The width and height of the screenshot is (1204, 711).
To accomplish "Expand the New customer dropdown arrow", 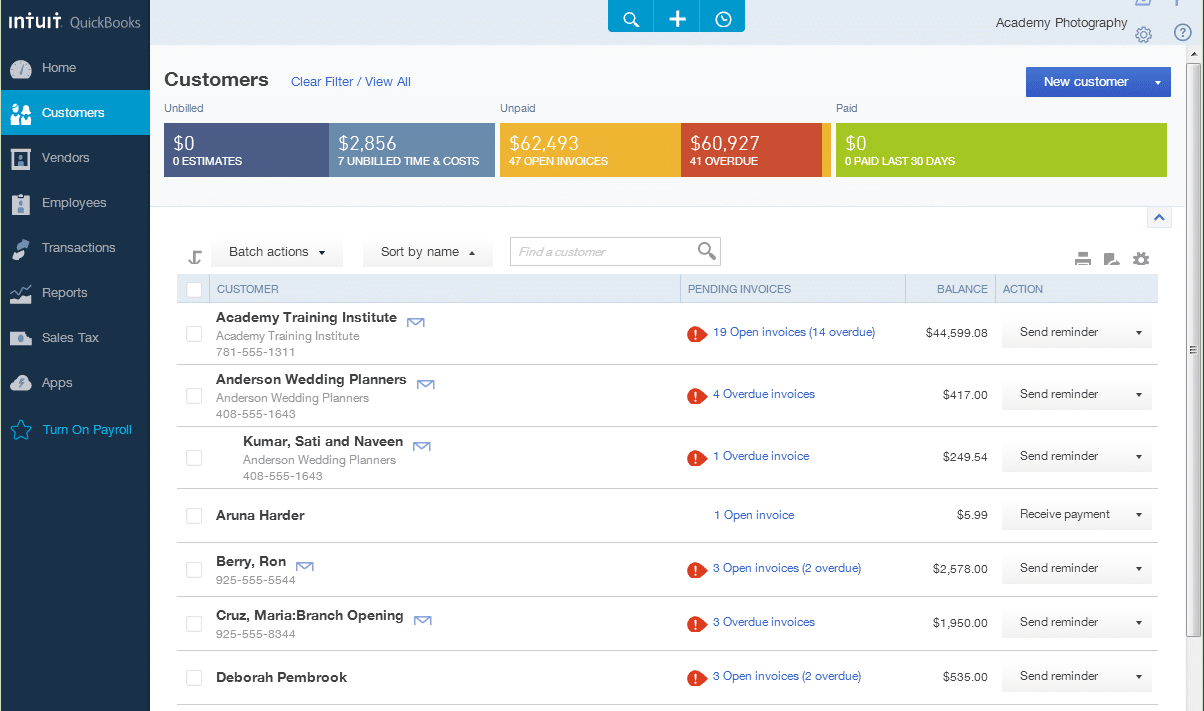I will coord(1157,82).
